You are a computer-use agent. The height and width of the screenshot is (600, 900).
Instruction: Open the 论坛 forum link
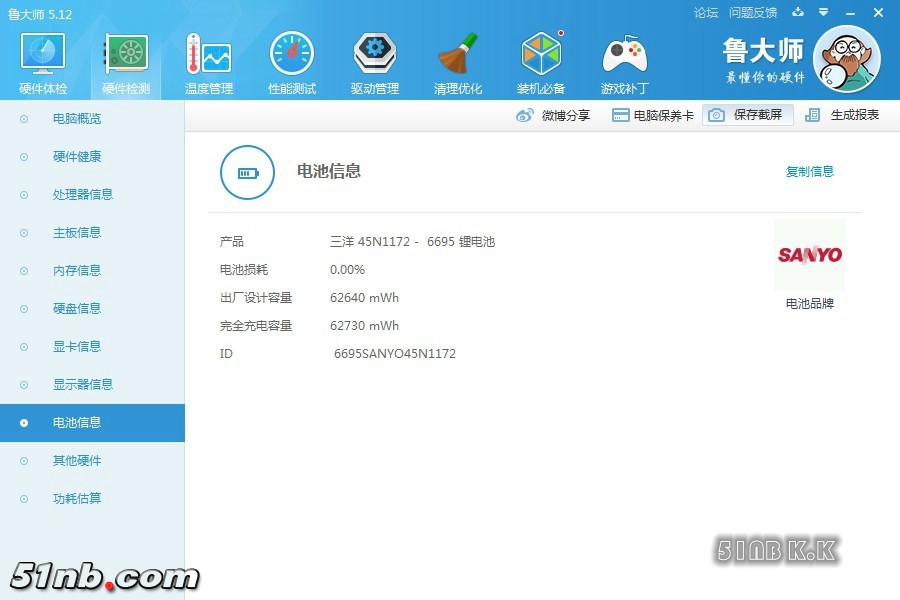(706, 13)
